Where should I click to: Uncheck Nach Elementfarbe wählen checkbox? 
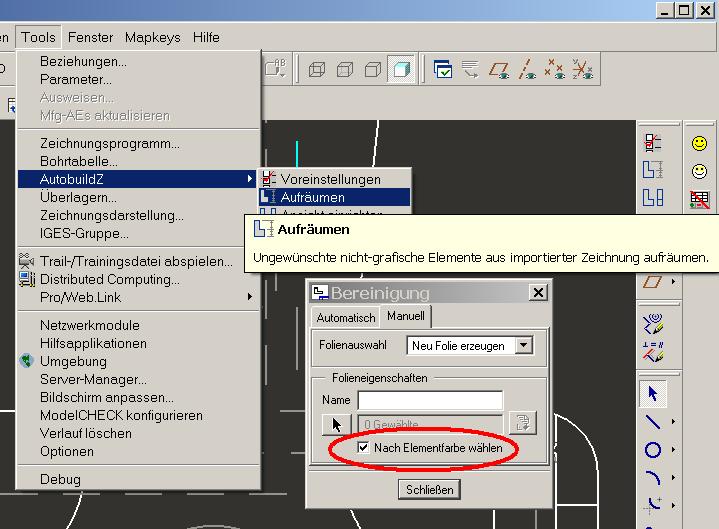pyautogui.click(x=362, y=448)
